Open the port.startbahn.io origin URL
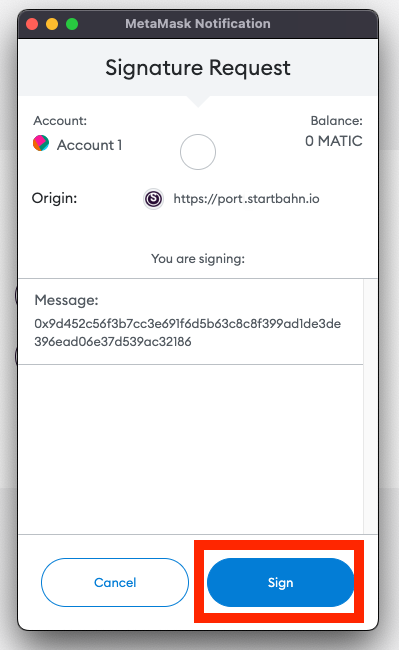 246,199
